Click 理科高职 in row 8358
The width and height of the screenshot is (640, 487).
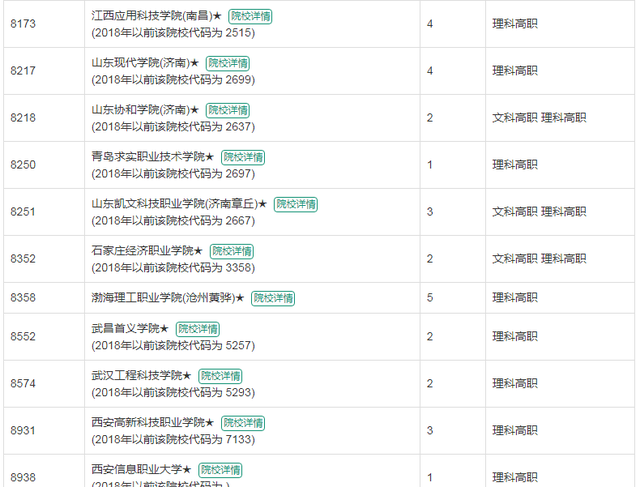(x=515, y=298)
